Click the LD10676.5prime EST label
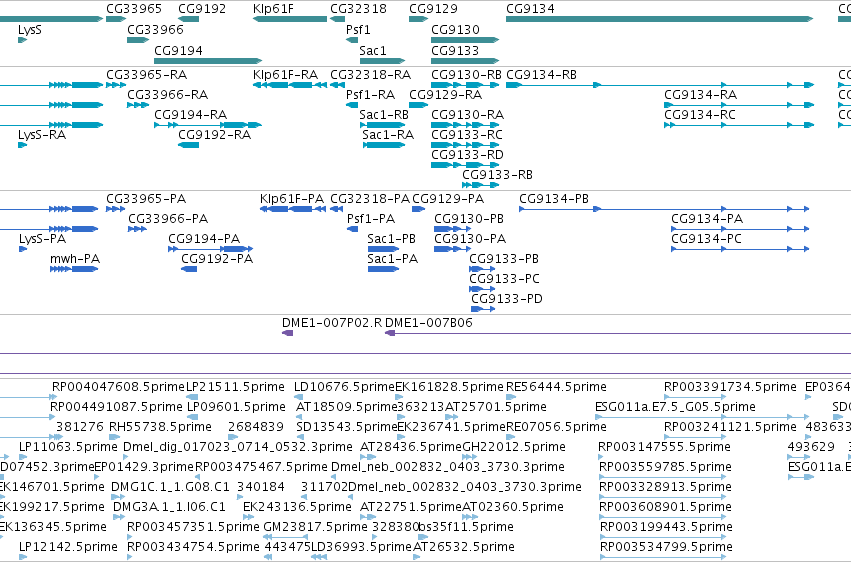This screenshot has height=562, width=851. (344, 387)
